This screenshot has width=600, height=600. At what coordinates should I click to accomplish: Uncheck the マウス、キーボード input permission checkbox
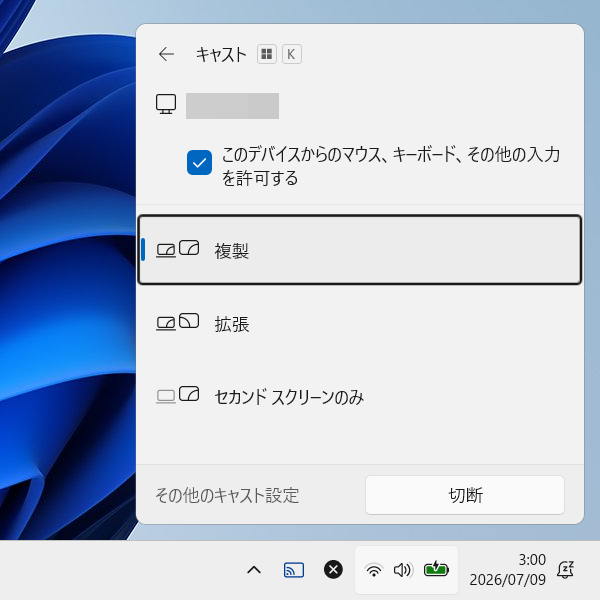point(199,162)
